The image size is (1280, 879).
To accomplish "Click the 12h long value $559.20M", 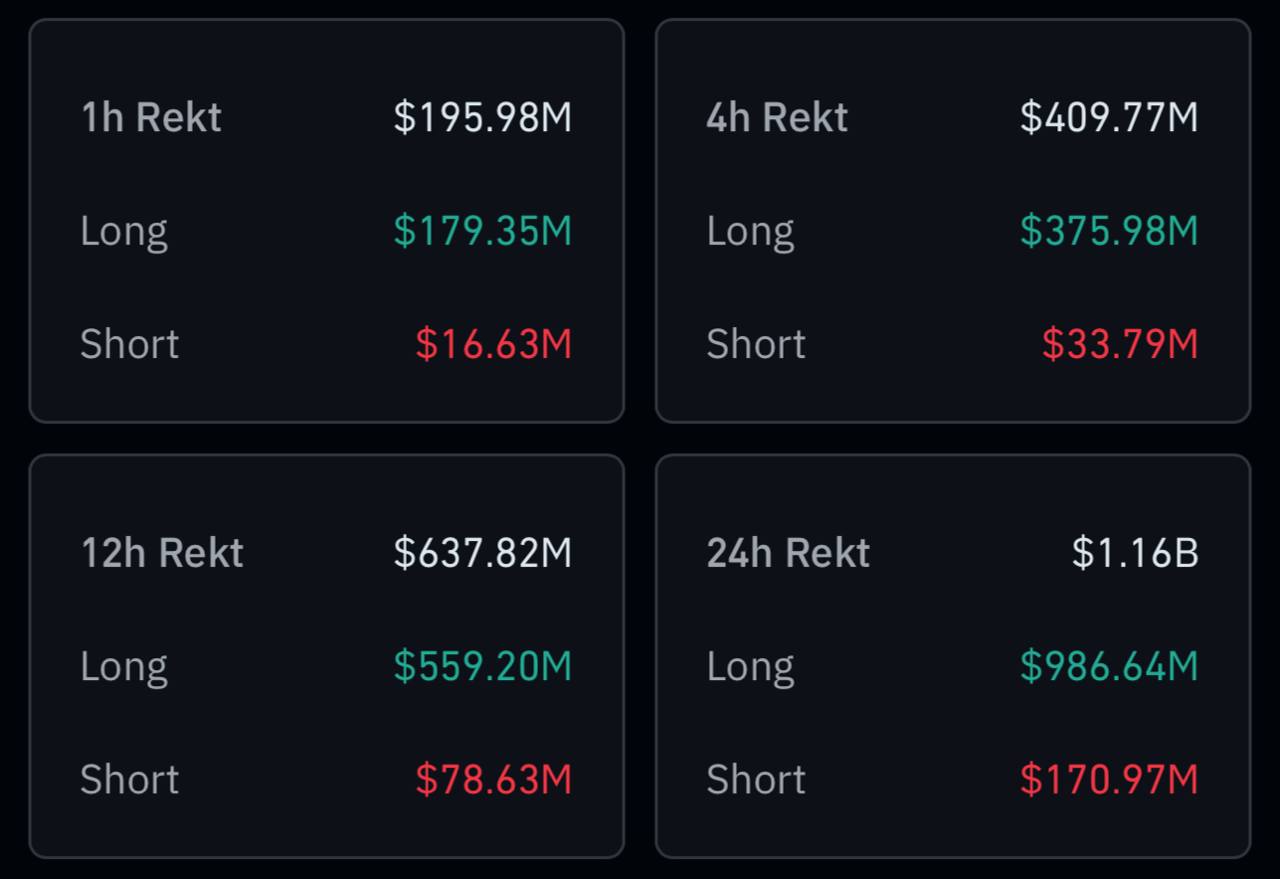I will coord(482,666).
